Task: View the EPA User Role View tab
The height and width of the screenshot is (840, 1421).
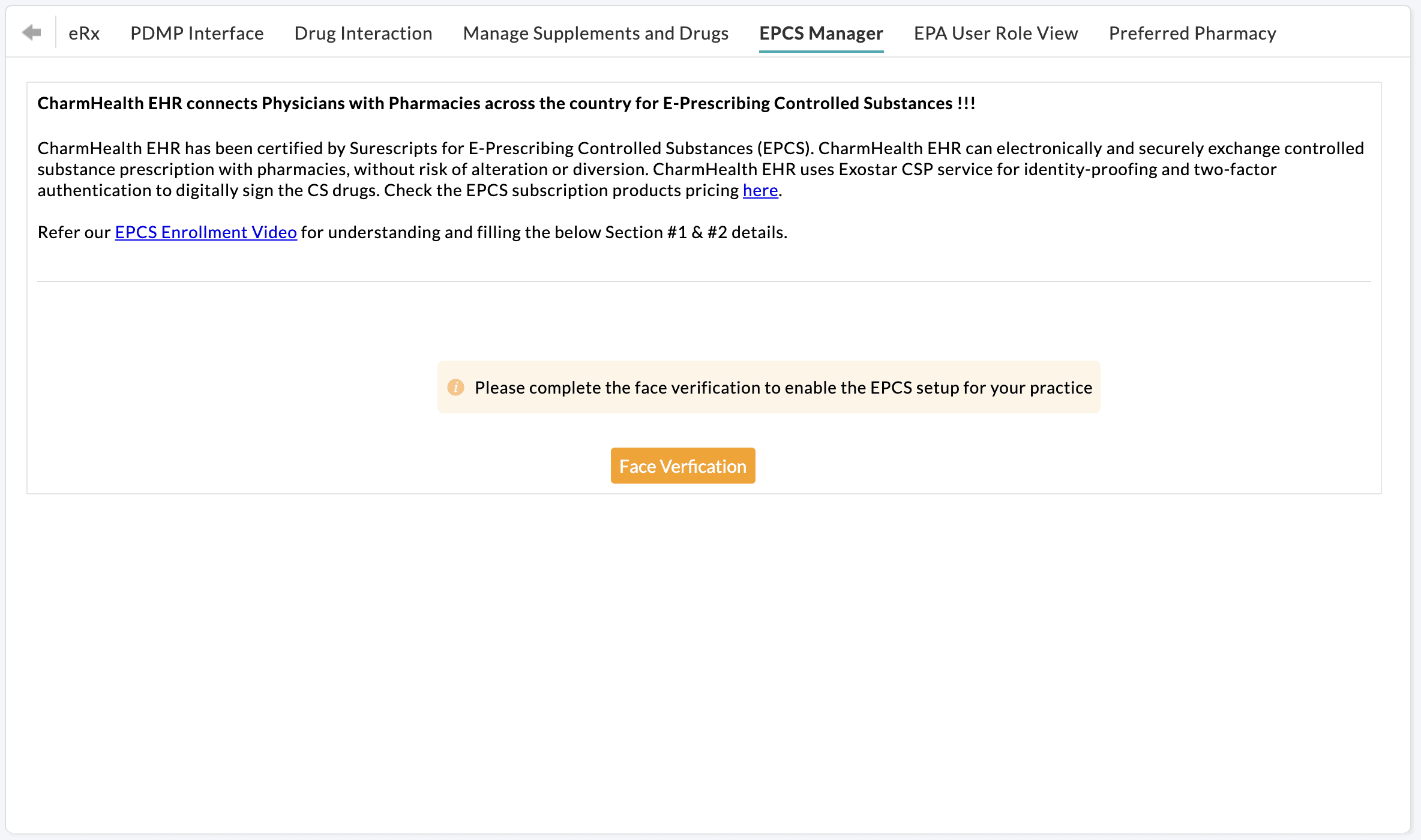Action: (x=996, y=34)
